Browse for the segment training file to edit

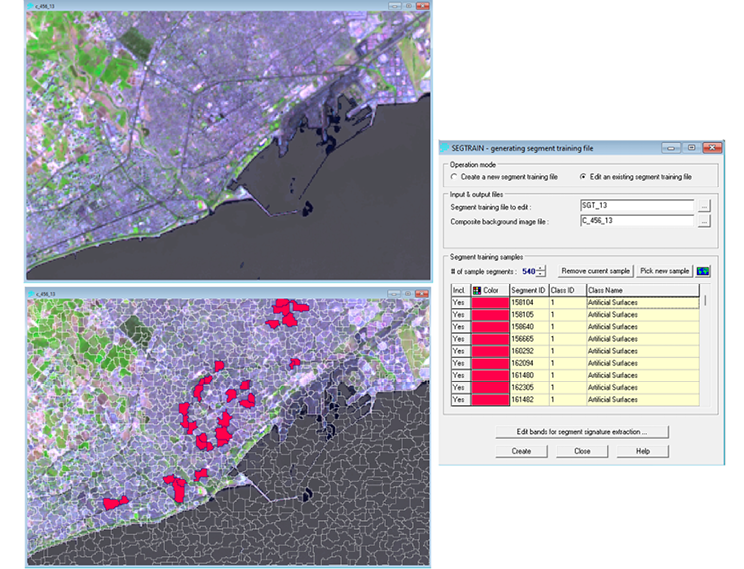point(704,205)
